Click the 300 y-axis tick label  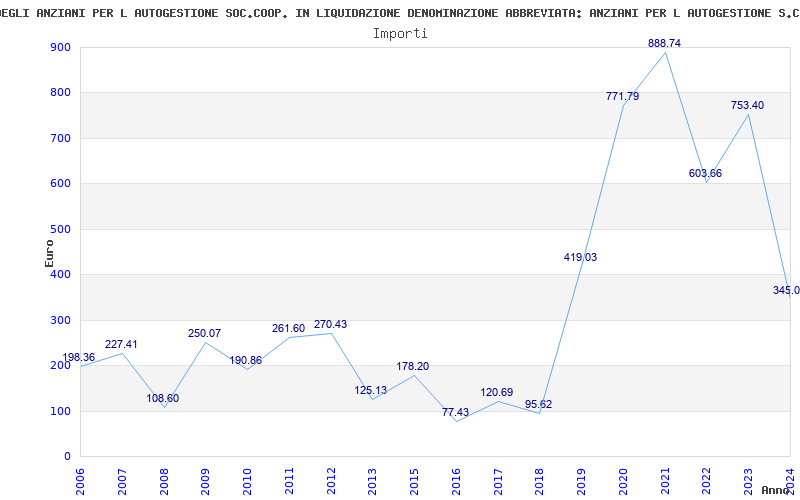(x=60, y=320)
